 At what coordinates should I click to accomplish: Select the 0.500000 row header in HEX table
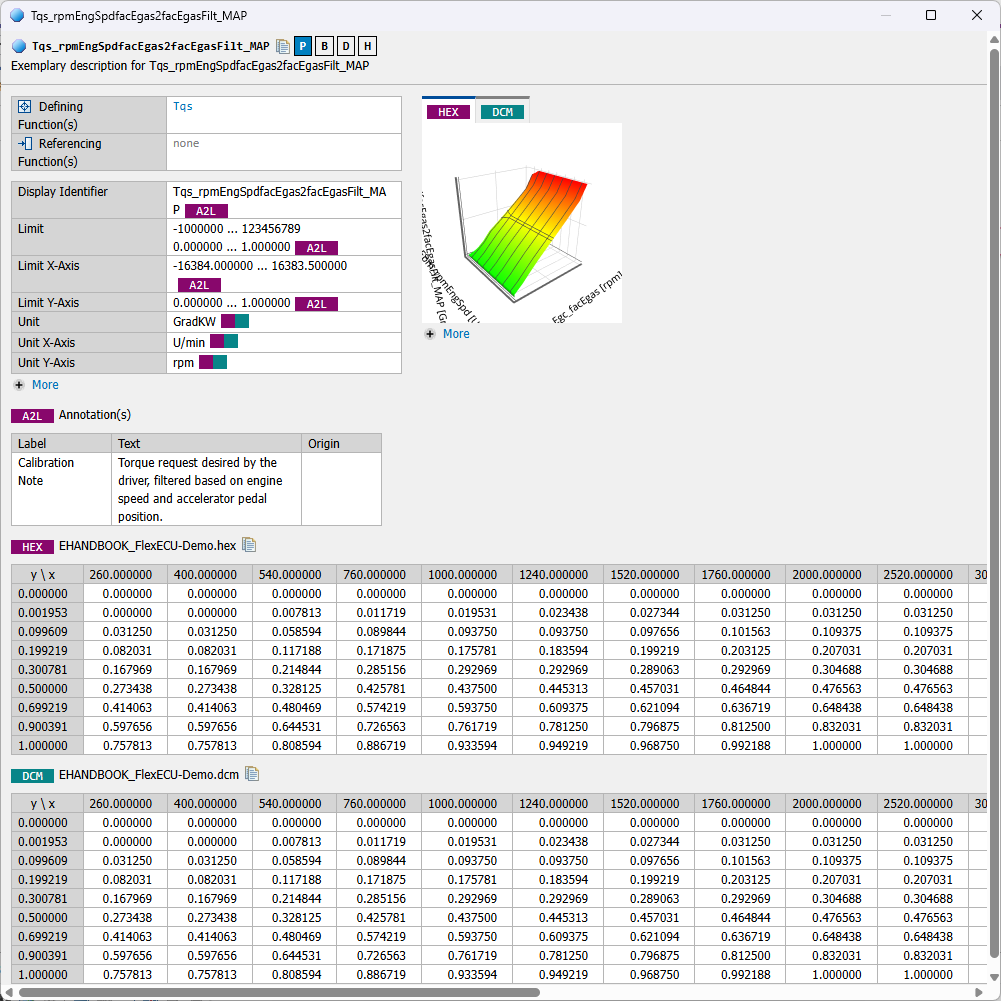click(x=47, y=689)
